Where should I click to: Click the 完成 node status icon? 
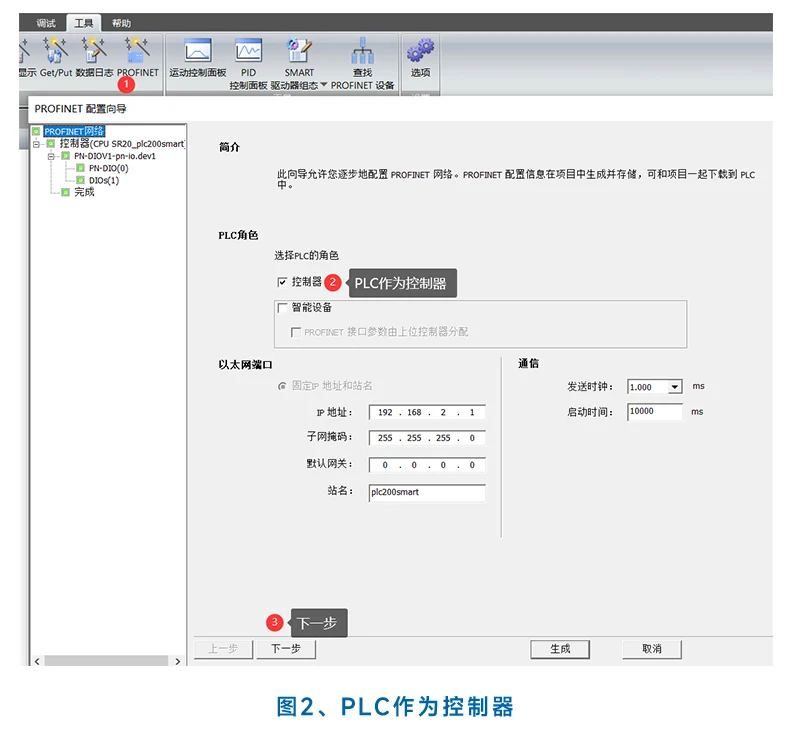coord(65,192)
